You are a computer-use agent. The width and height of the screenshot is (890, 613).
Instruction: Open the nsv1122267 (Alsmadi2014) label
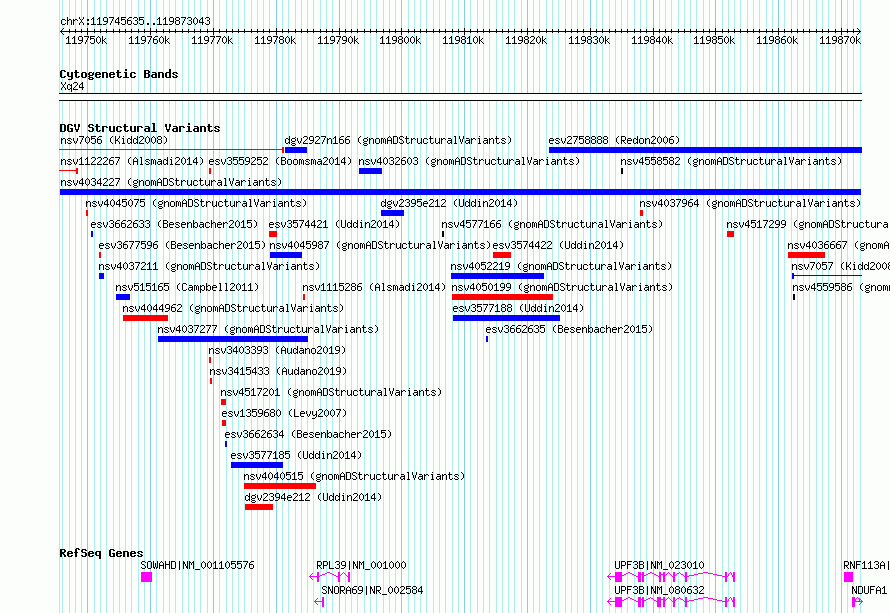[132, 161]
